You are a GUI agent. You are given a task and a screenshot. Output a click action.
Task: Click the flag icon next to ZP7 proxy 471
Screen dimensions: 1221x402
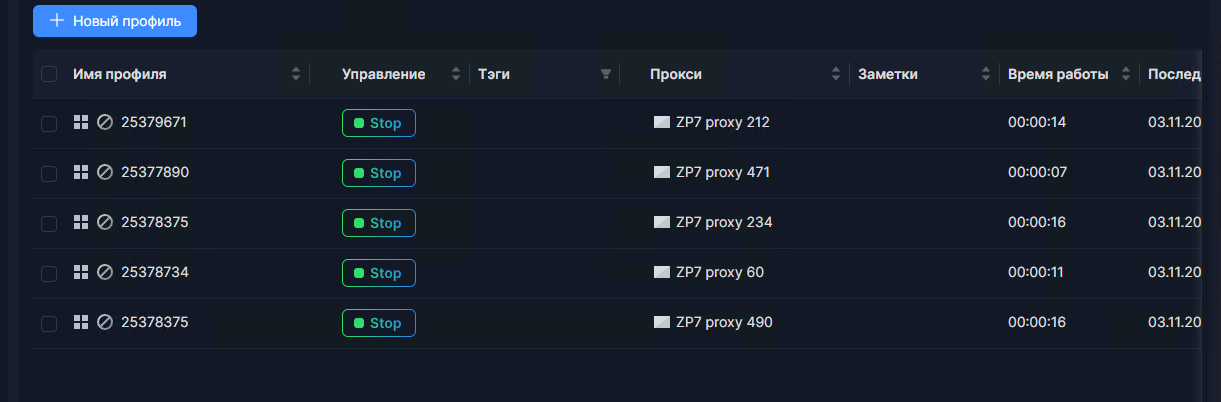tap(661, 173)
